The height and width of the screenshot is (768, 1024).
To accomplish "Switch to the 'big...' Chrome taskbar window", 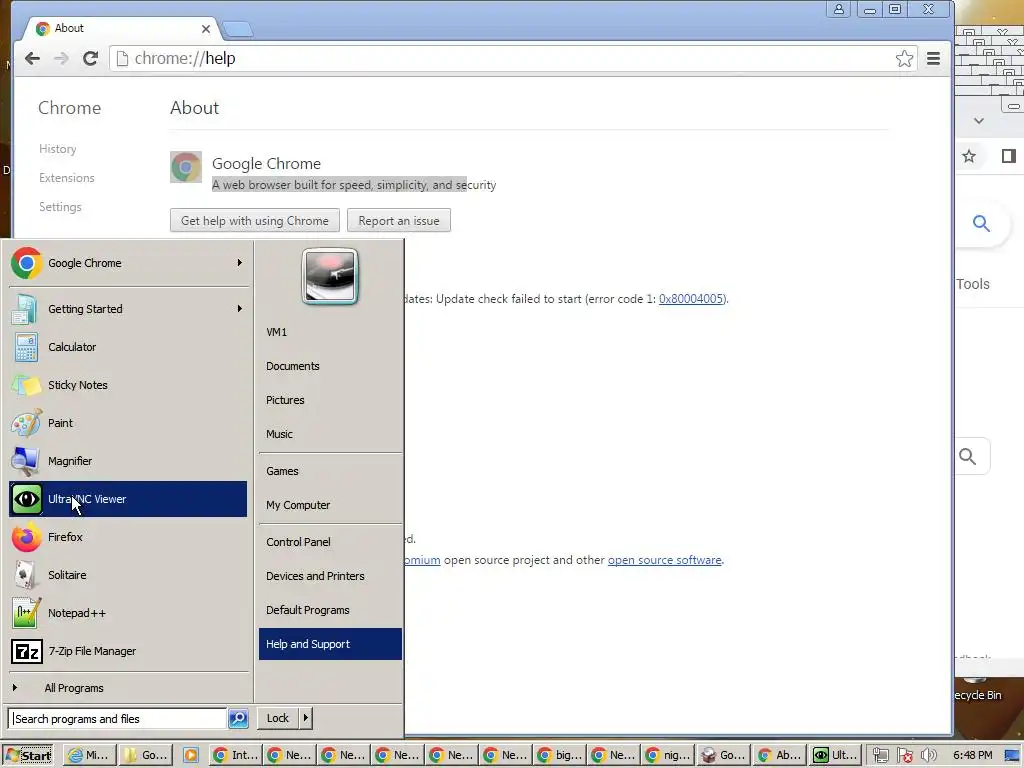I will (560, 755).
